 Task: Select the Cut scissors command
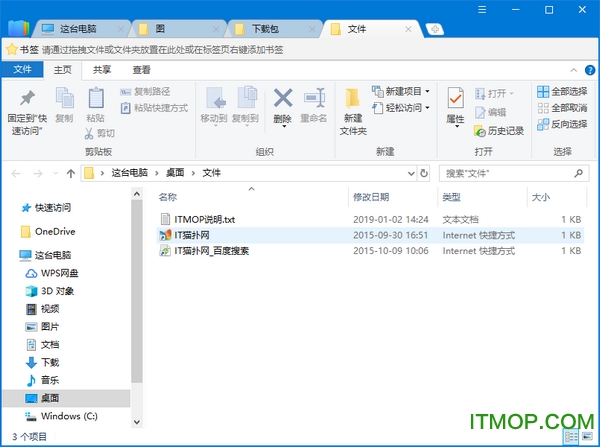[99, 133]
